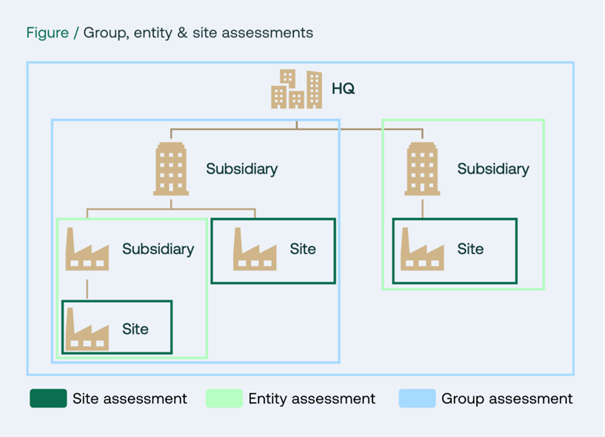Select the left Subsidiary office building icon
The image size is (605, 437).
[171, 168]
